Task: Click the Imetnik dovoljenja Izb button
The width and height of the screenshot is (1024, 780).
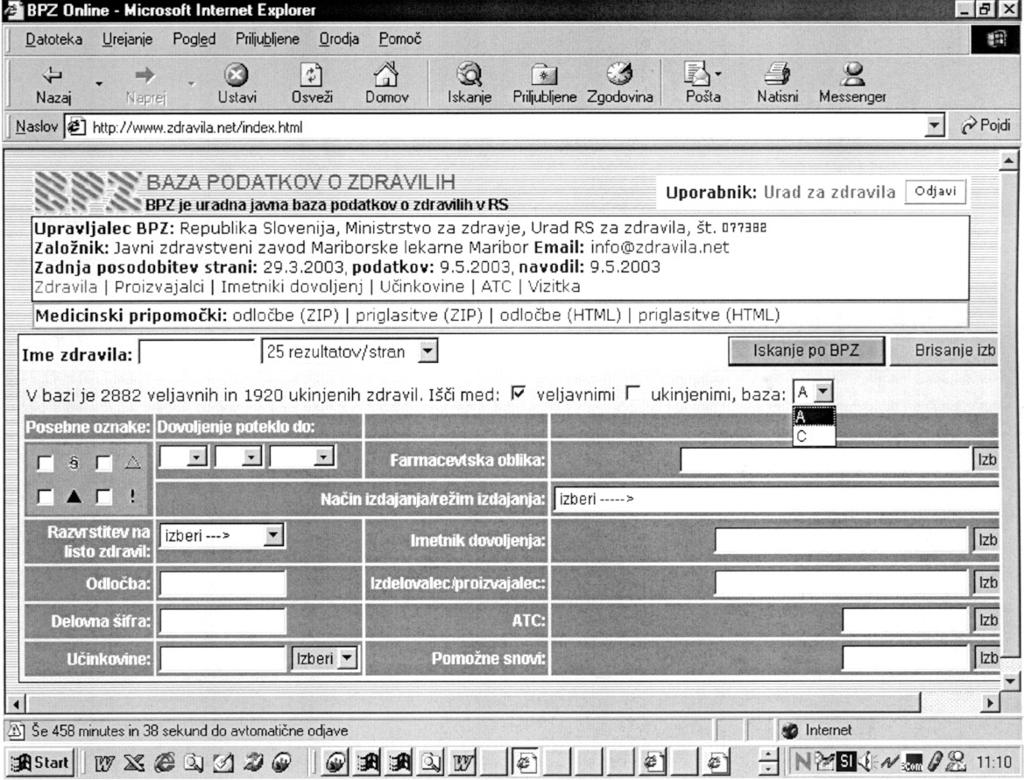Action: (x=986, y=540)
